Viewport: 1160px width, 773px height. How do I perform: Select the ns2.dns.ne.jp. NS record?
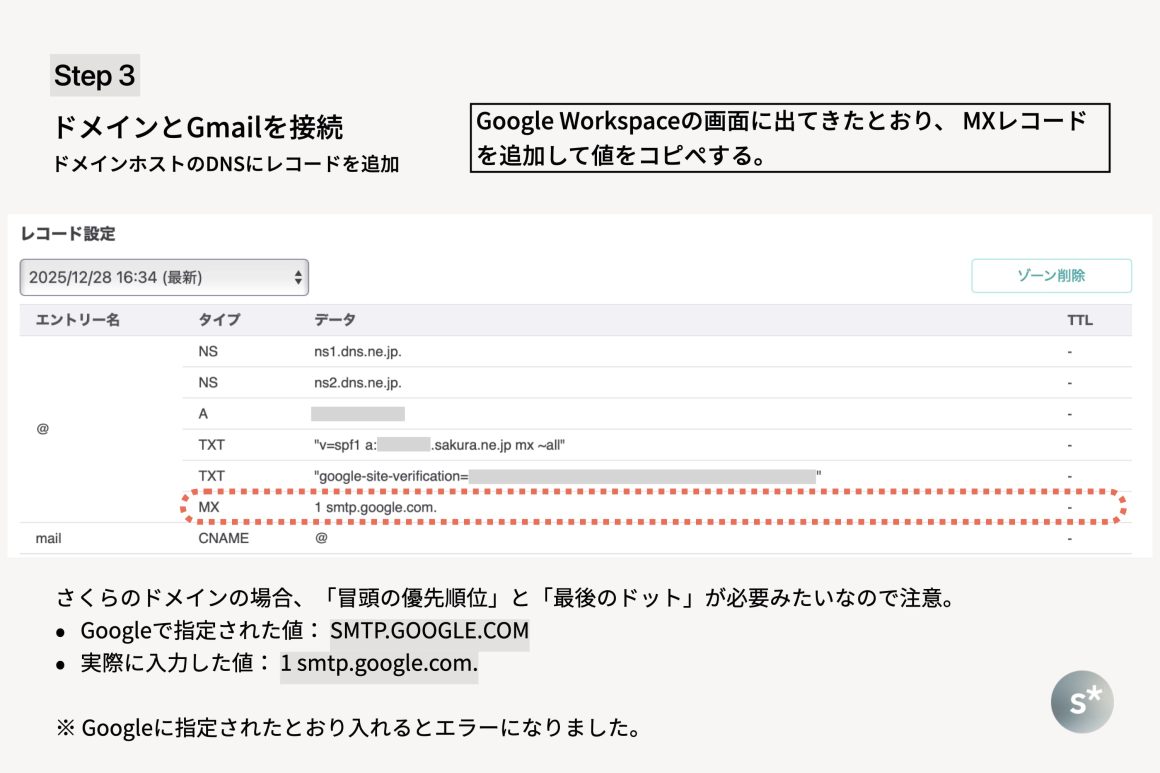coord(358,382)
